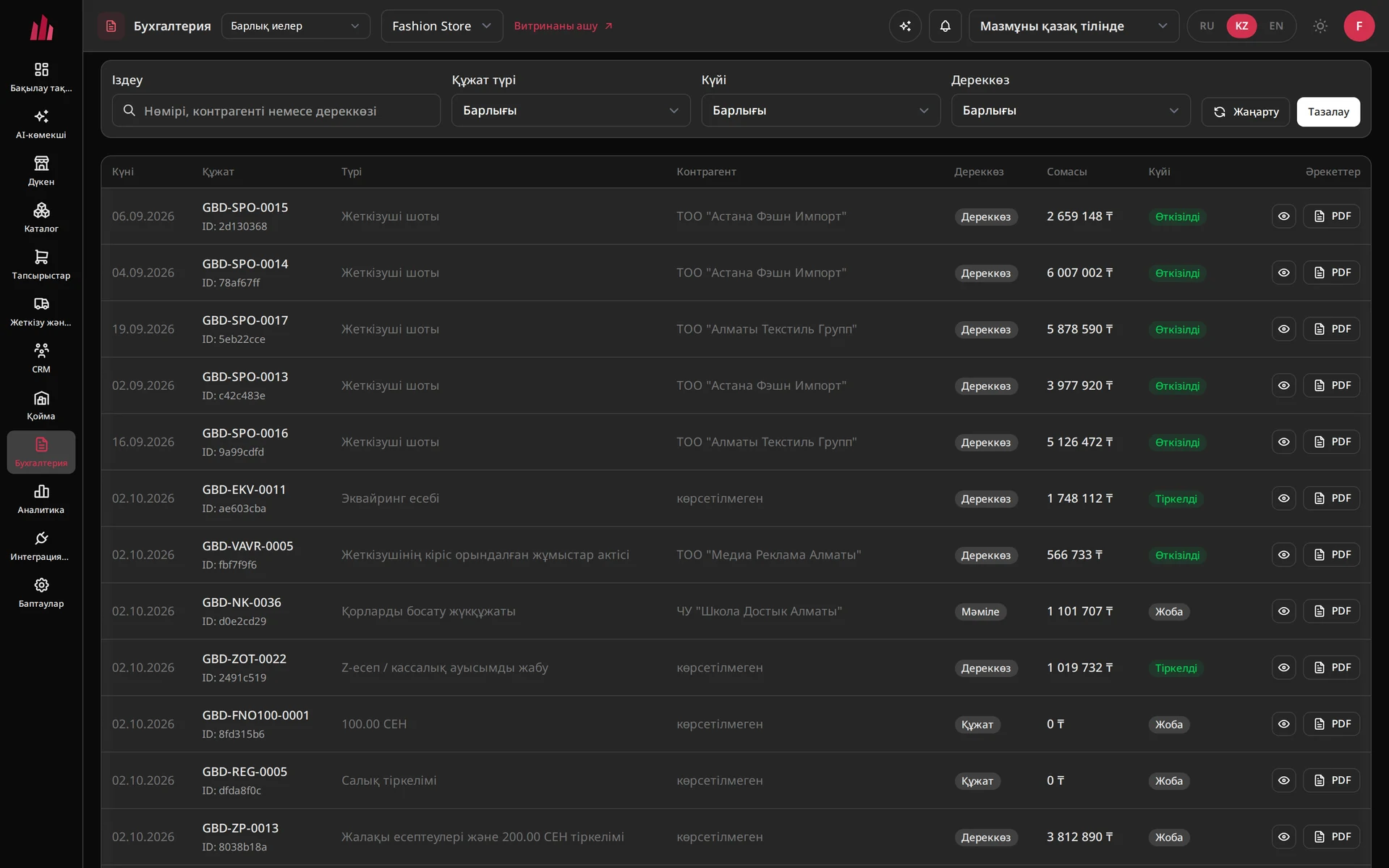
Task: Open Тапсырыстар orders section
Action: [x=41, y=265]
